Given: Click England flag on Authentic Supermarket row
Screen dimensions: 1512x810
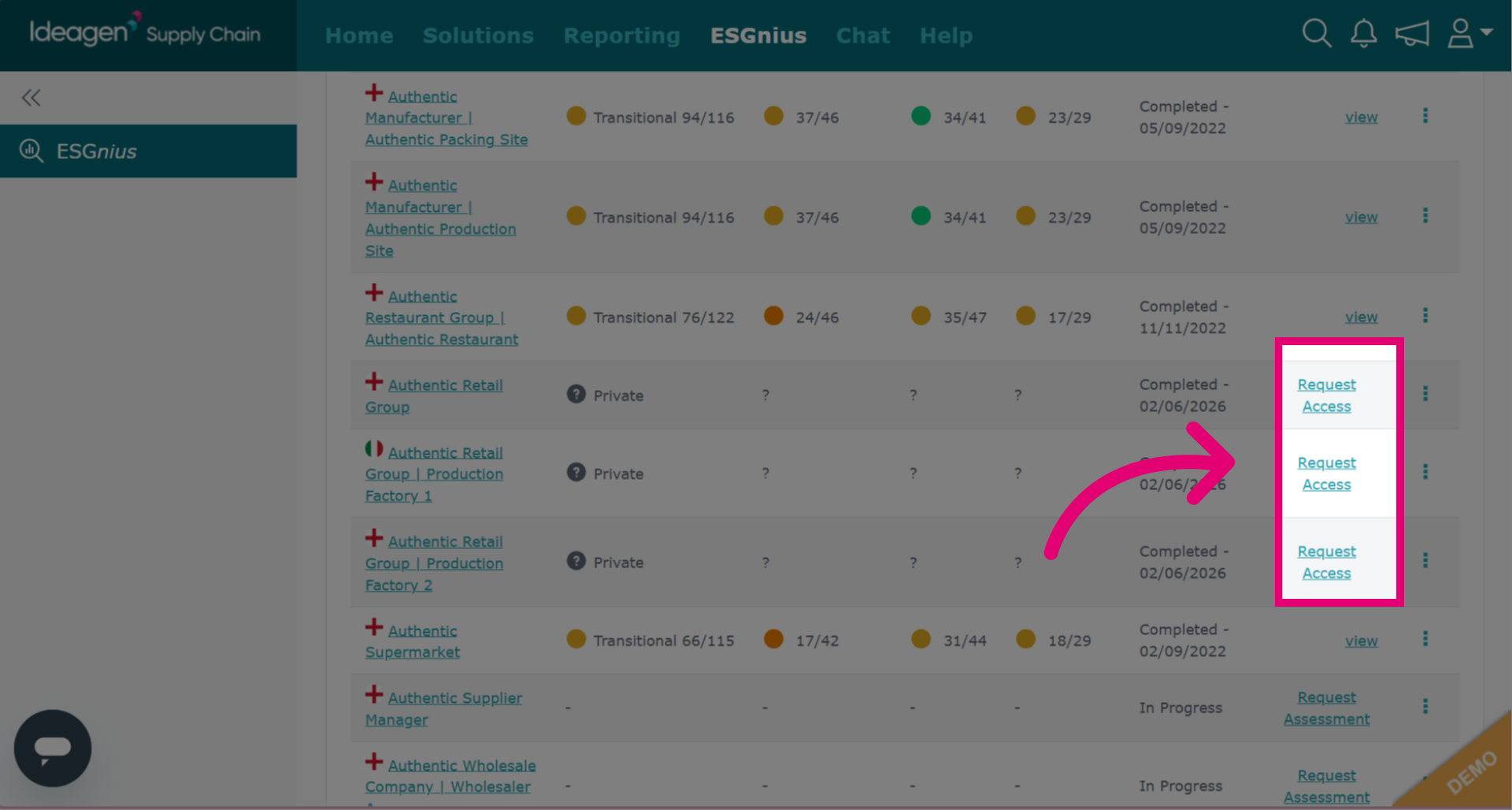Looking at the screenshot, I should click(x=374, y=627).
